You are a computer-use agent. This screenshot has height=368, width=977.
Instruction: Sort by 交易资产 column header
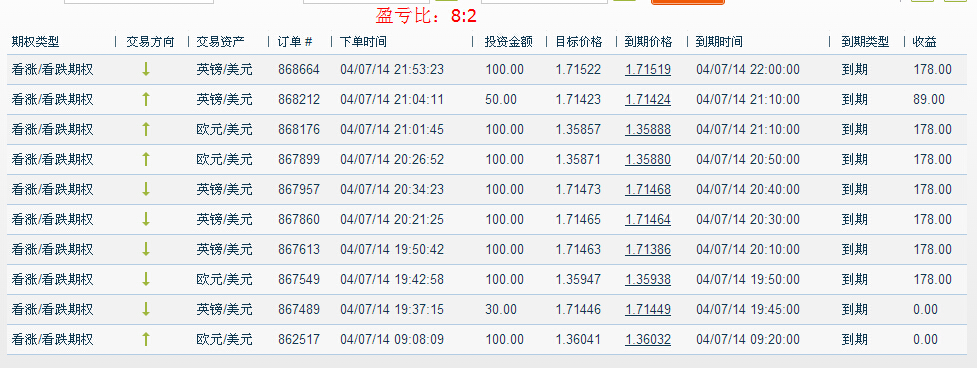coord(221,42)
